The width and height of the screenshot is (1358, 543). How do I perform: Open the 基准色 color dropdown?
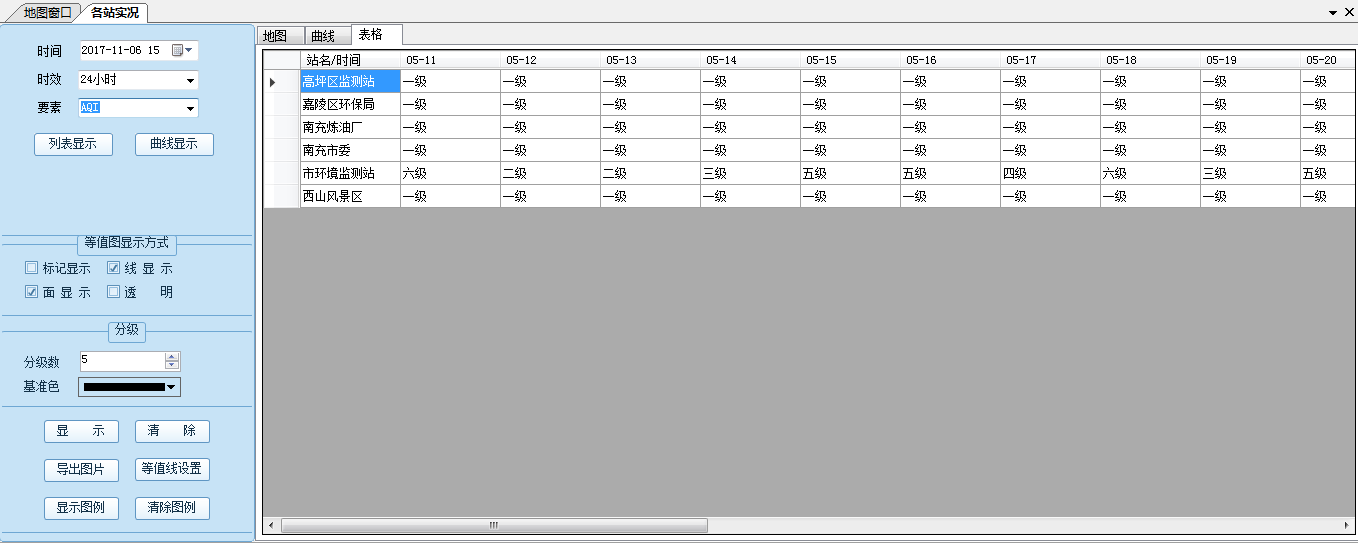[172, 387]
